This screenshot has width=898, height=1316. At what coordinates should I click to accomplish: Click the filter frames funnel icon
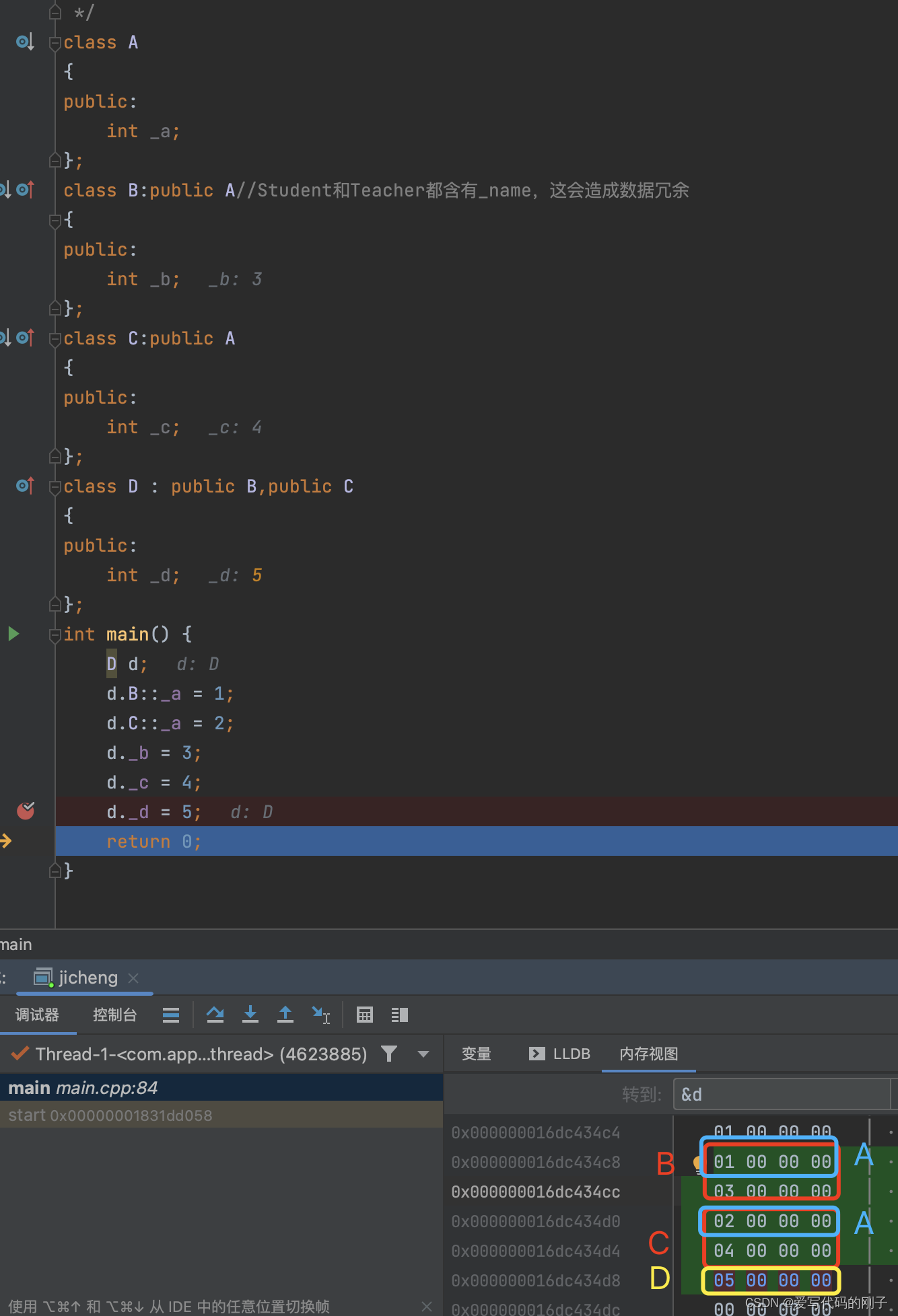point(389,1054)
